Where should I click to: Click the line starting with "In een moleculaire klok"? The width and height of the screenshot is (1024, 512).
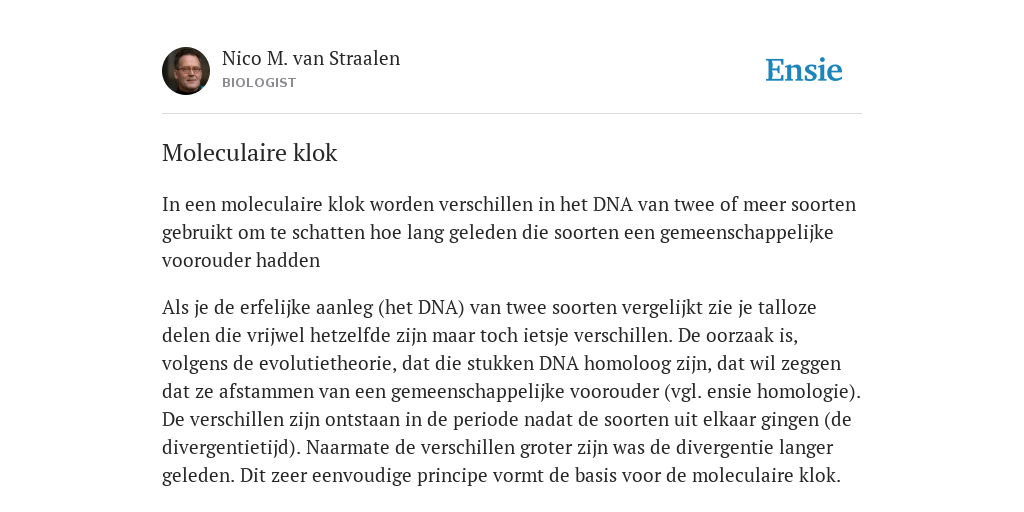pos(509,204)
